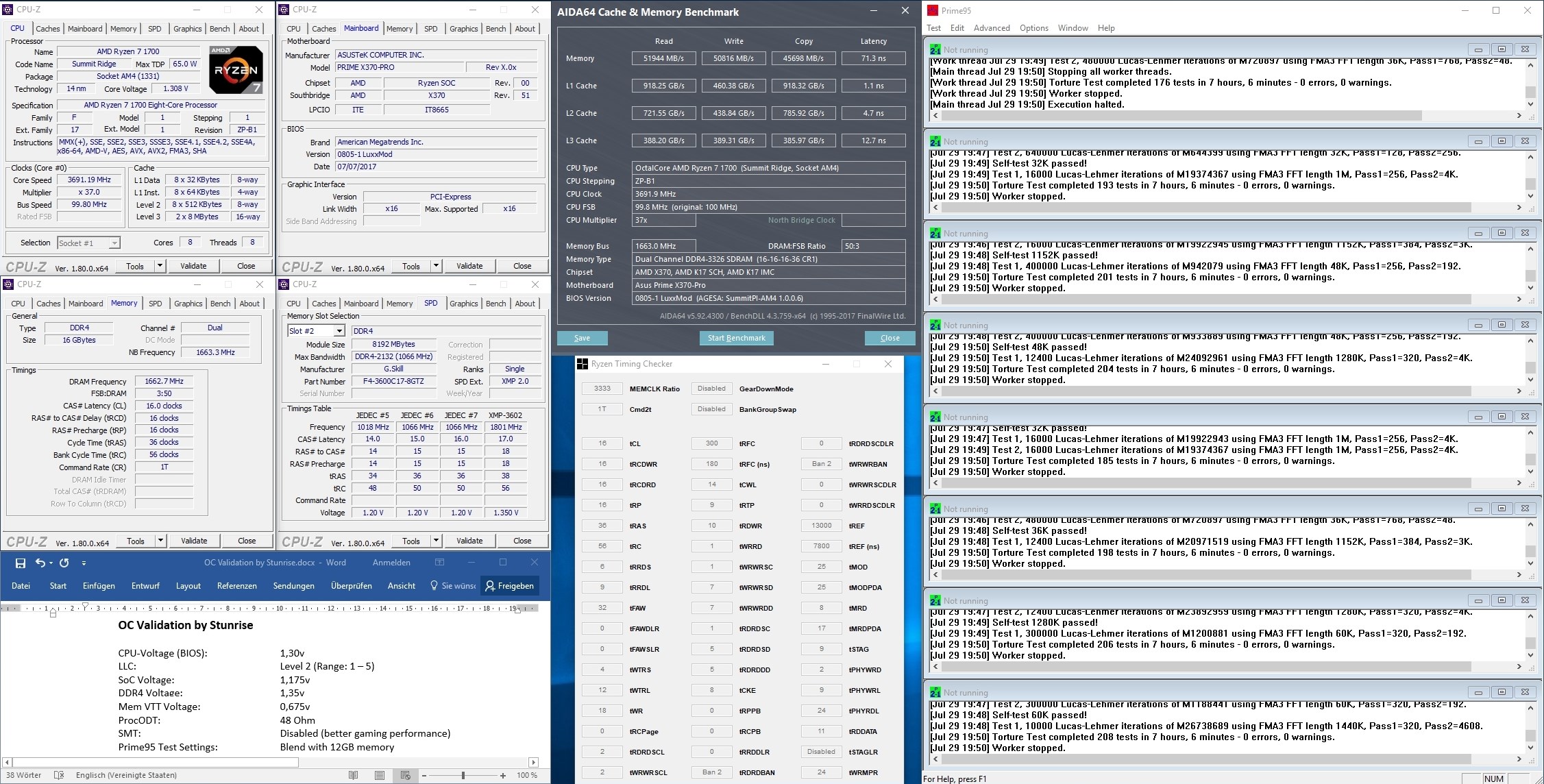1544x784 pixels.
Task: Click the lightbulb Tell Me search box
Action: (x=452, y=586)
